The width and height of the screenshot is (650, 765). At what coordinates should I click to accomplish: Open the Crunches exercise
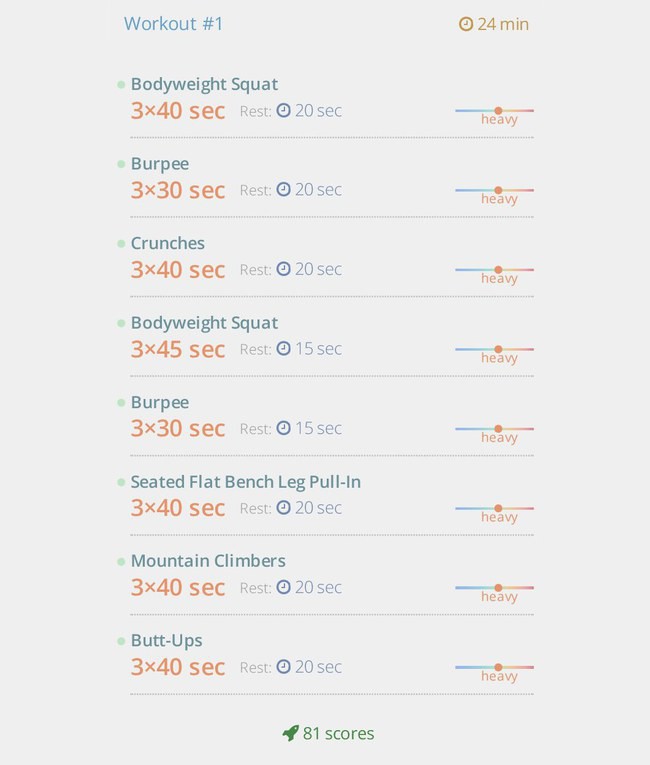click(167, 243)
